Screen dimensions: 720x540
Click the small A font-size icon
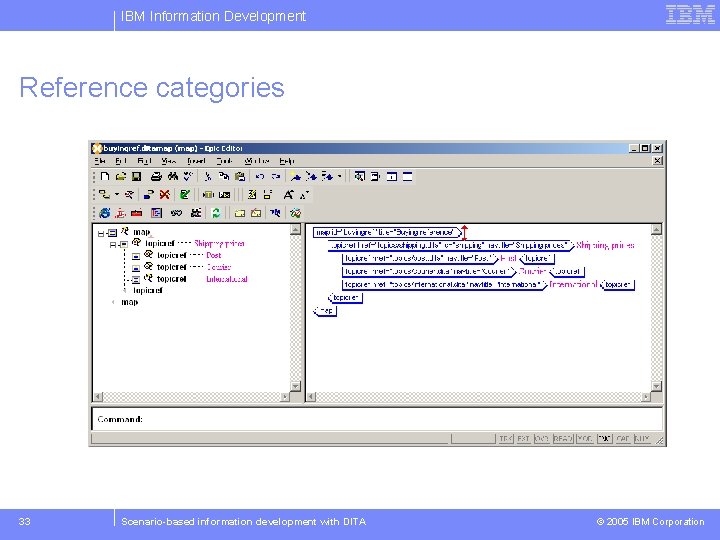pyautogui.click(x=304, y=195)
